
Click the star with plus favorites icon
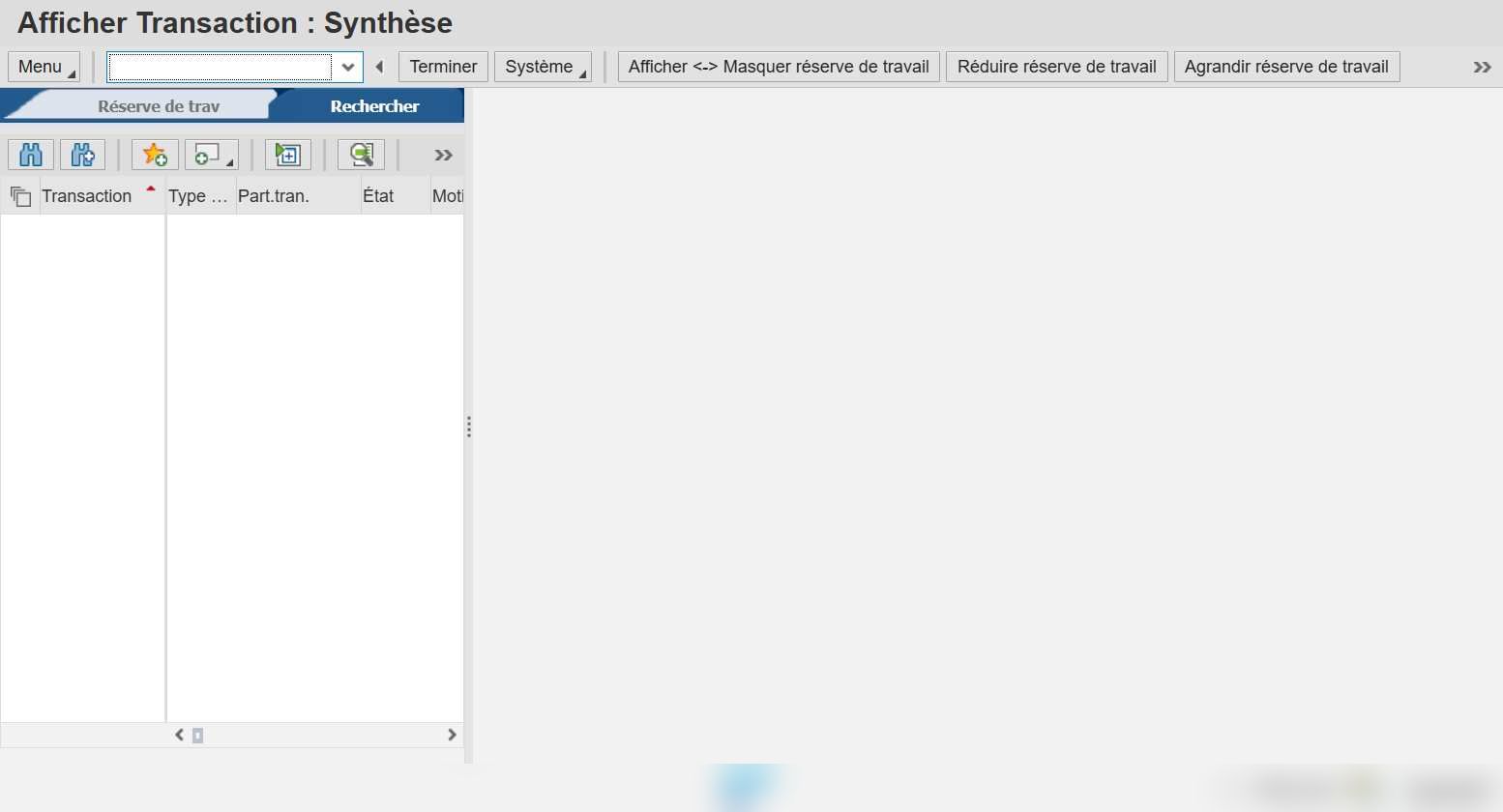click(x=155, y=155)
